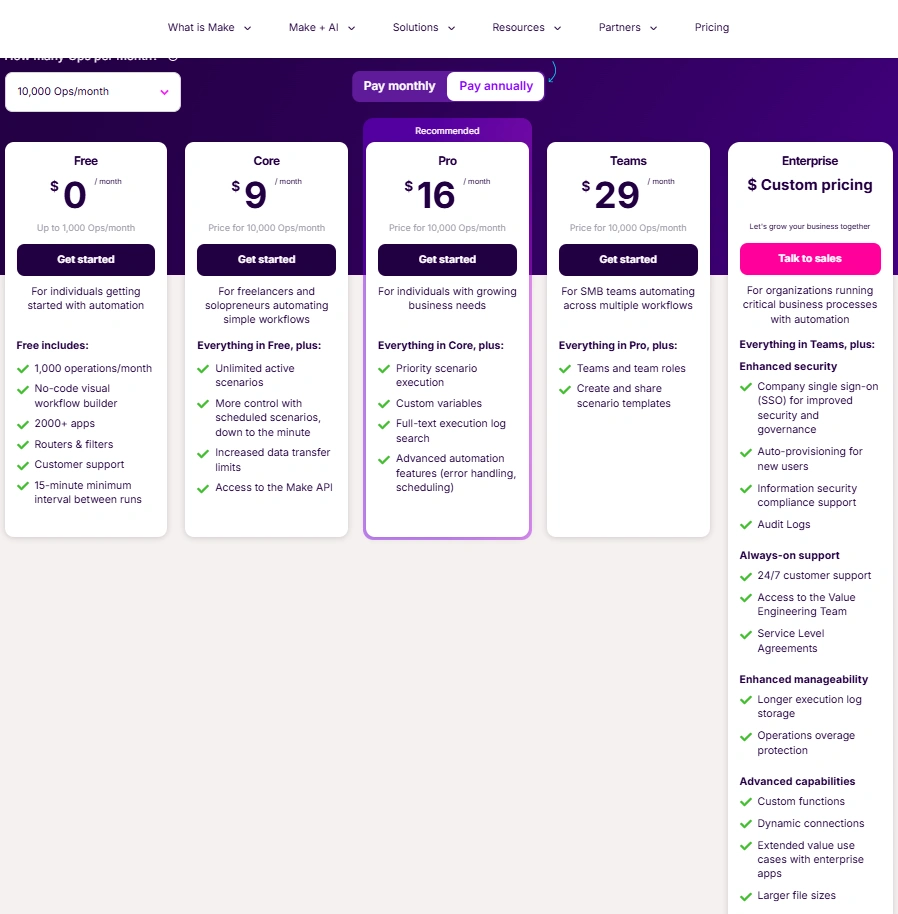The image size is (898, 914).
Task: Open the What is Make menu
Action: click(x=209, y=27)
